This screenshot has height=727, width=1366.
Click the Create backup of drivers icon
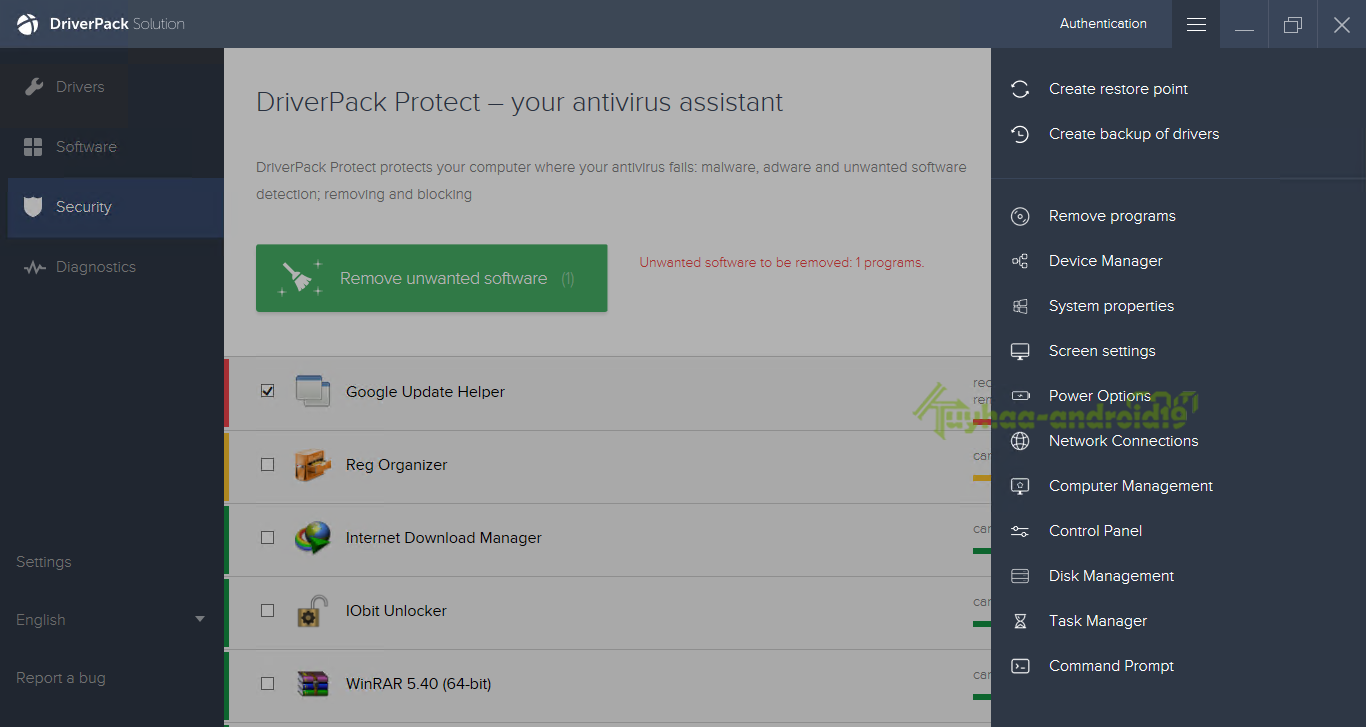pyautogui.click(x=1020, y=134)
